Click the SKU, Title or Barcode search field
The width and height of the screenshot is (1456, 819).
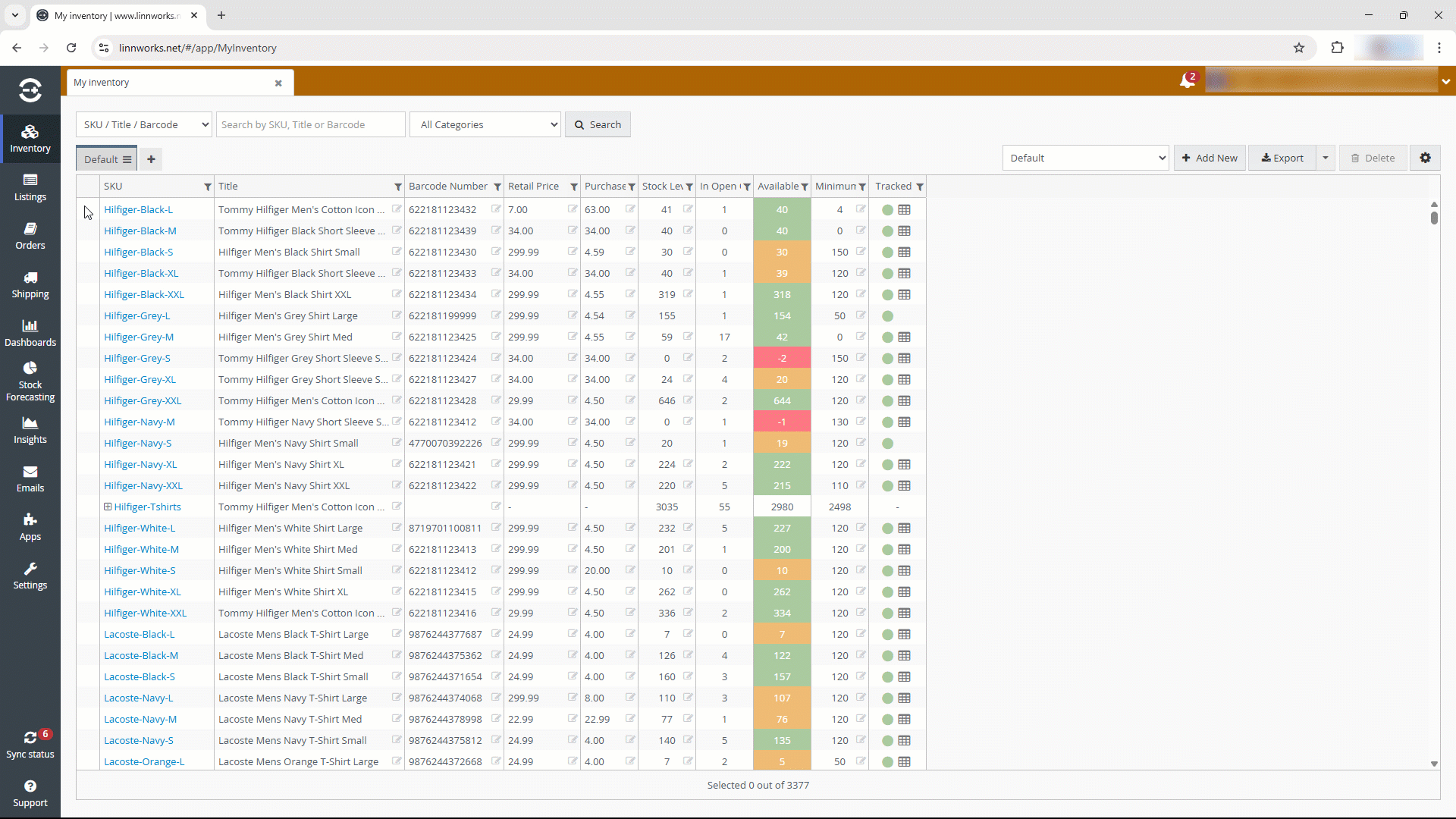pyautogui.click(x=310, y=124)
